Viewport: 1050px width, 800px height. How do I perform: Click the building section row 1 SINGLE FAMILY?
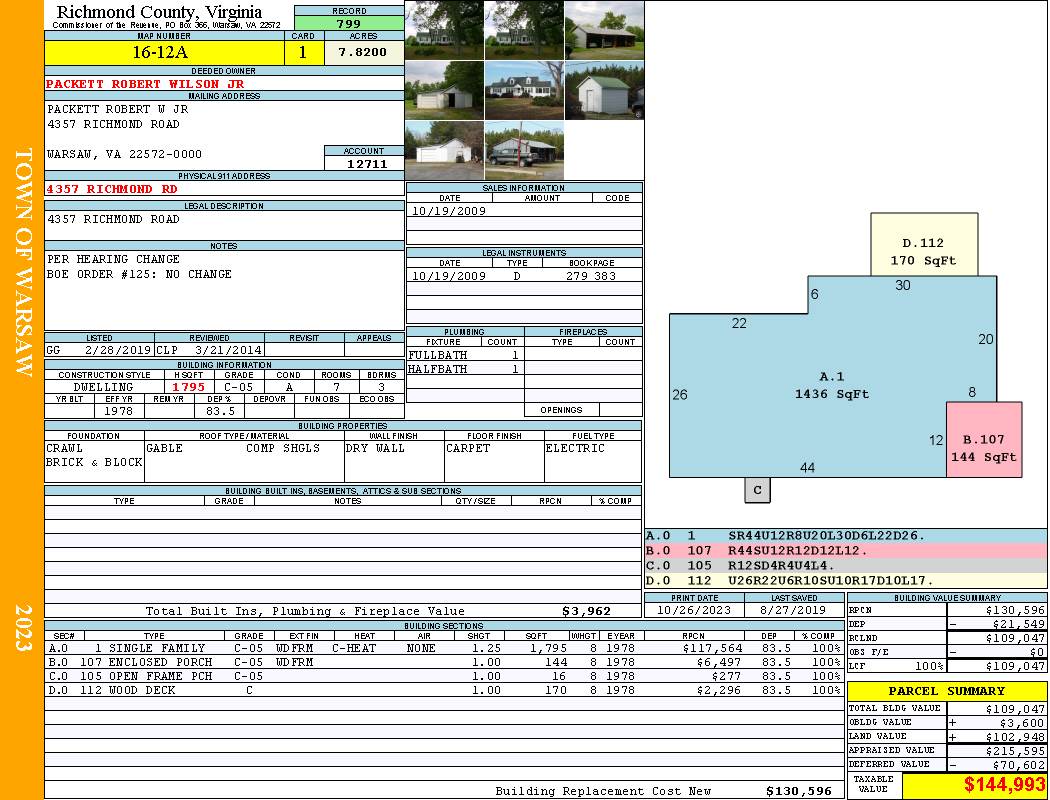(x=443, y=648)
